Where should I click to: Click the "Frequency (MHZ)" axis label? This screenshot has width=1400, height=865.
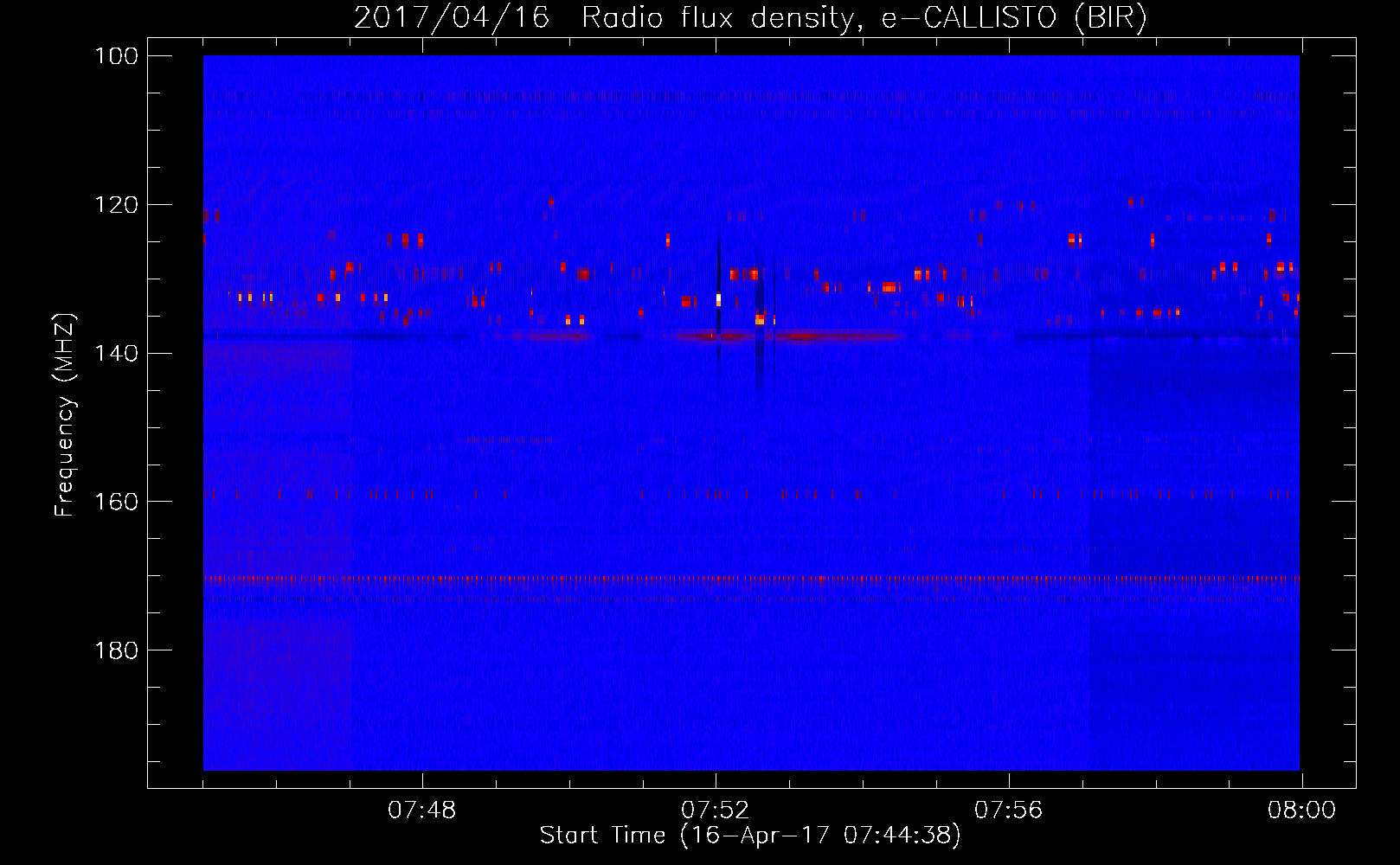(65, 415)
